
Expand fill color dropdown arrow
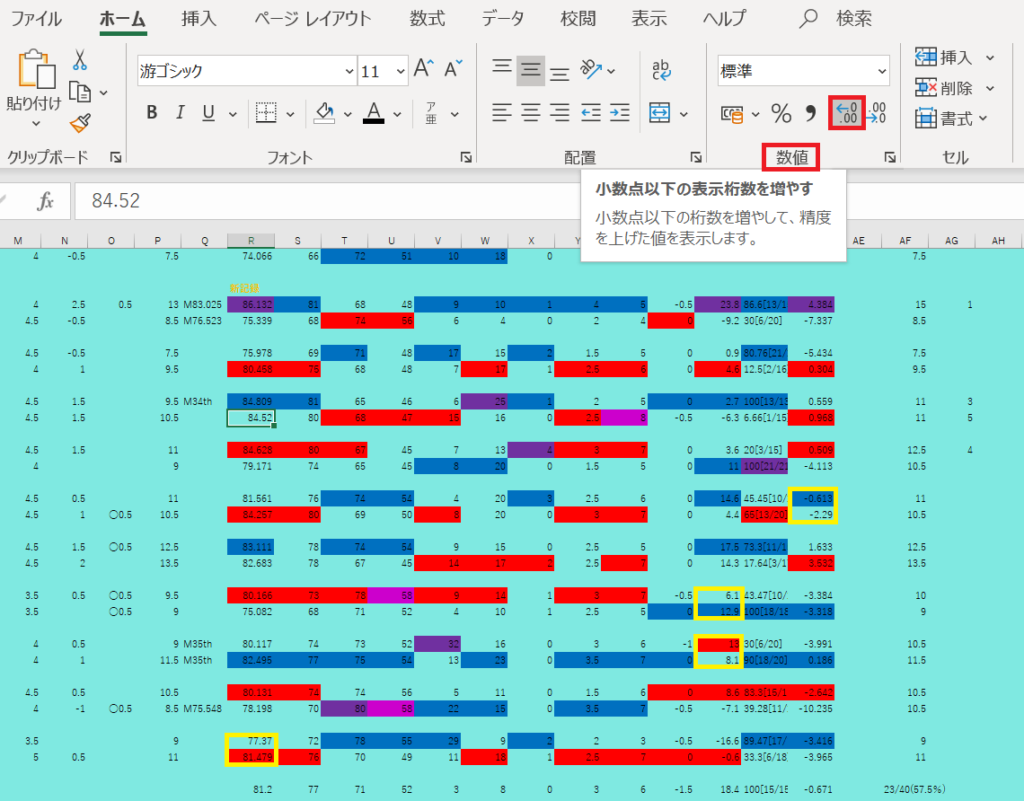pyautogui.click(x=347, y=114)
